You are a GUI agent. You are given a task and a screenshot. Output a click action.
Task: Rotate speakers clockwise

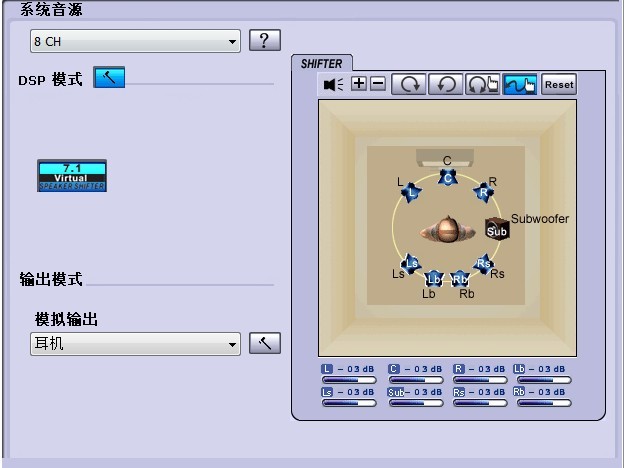(x=408, y=85)
